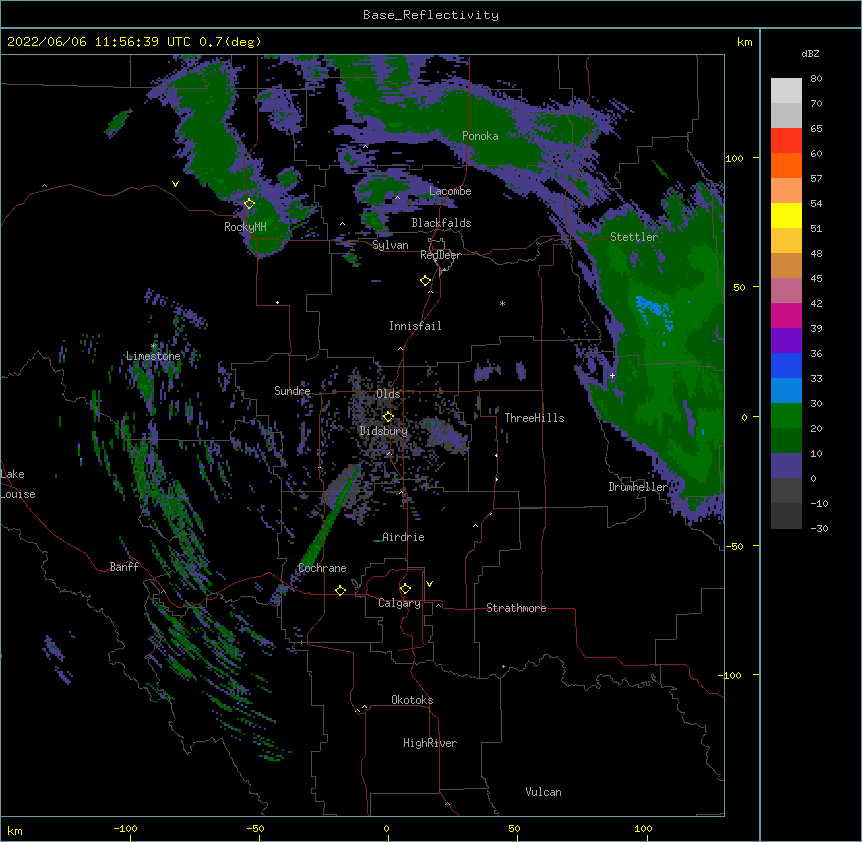Click the Okotoks city label
This screenshot has height=842, width=862.
pyautogui.click(x=412, y=700)
